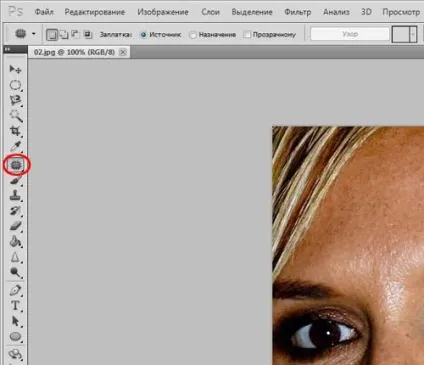Choose Add to selection mode icon
Image resolution: width=424 pixels, height=365 pixels.
63,34
